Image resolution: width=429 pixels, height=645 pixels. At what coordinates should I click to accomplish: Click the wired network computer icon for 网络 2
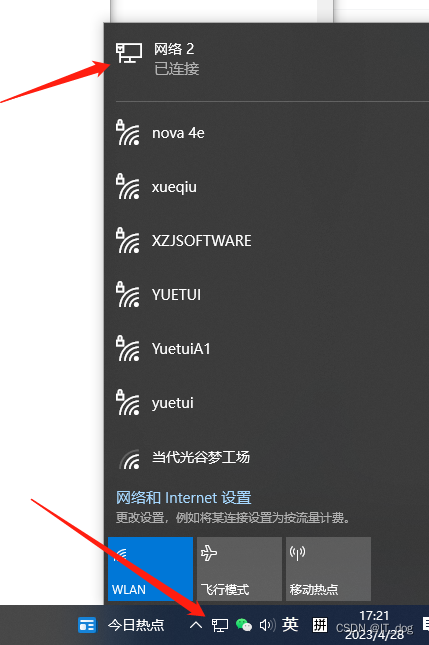tap(129, 53)
